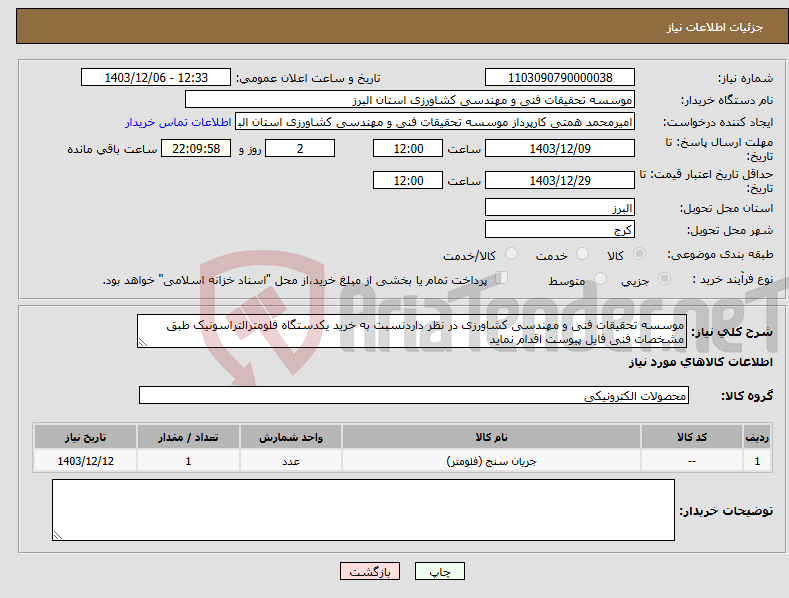The image size is (789, 598).
Task: Click the تاریخ نیاز column header
Action: coord(86,437)
